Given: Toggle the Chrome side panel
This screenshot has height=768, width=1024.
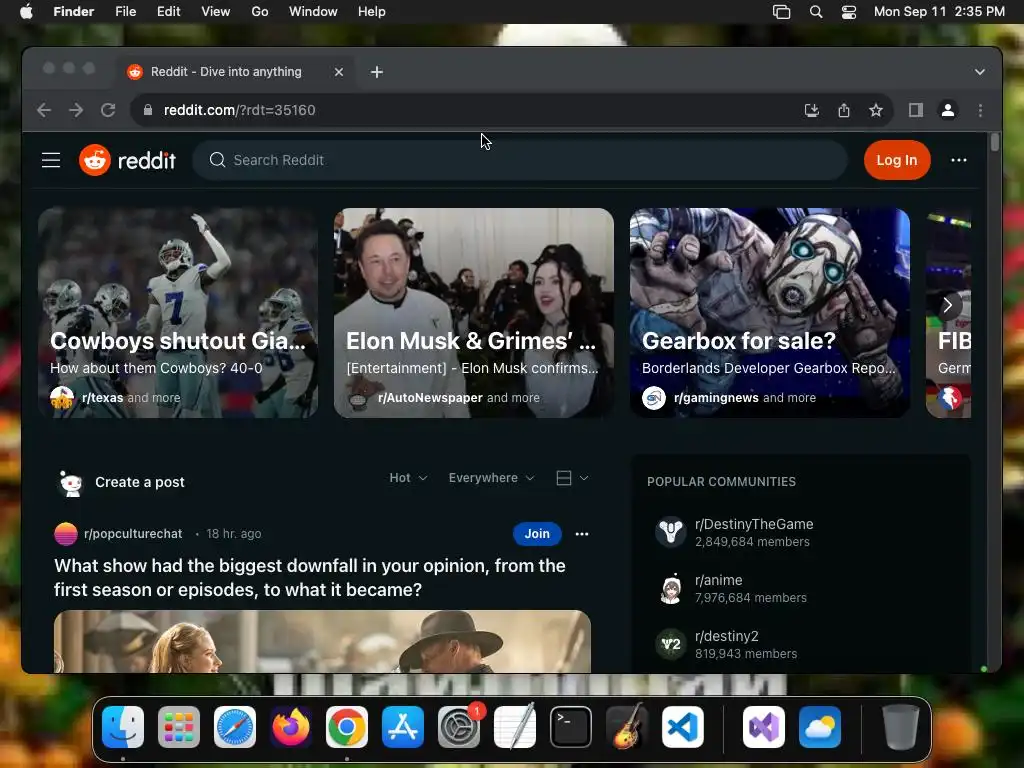Looking at the screenshot, I should [916, 110].
